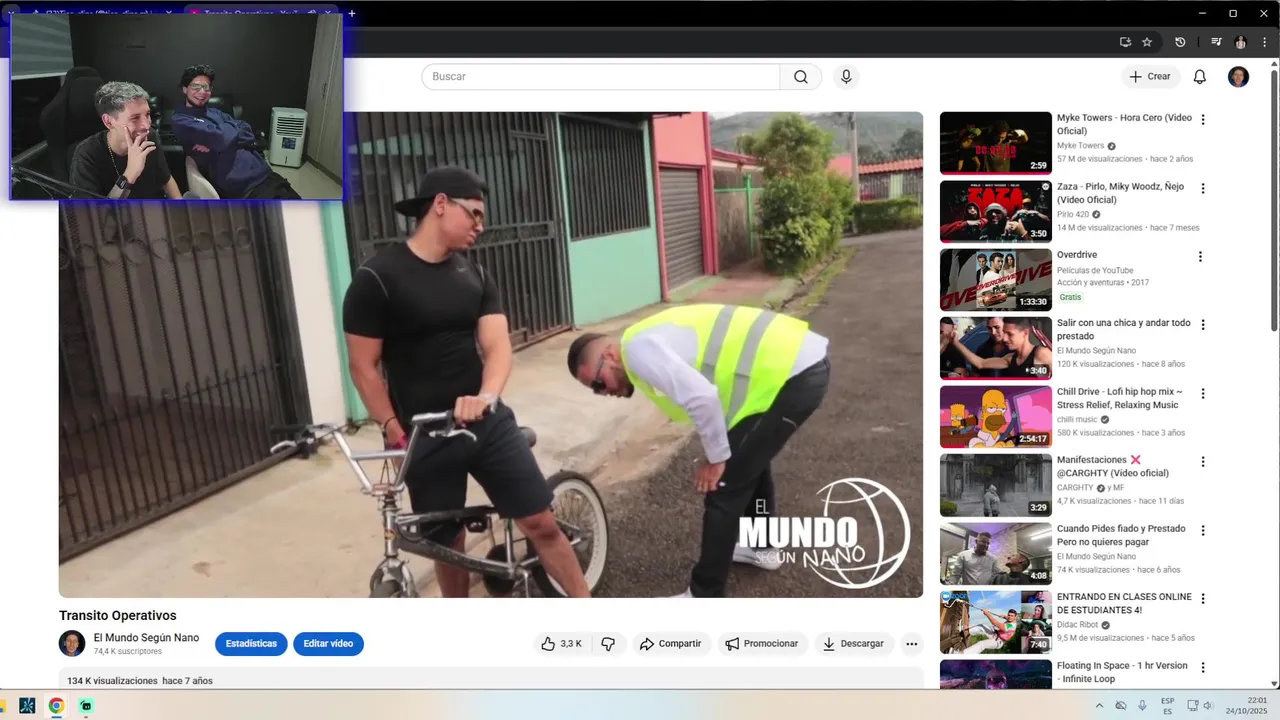Open Chrome three-dot menu
The image size is (1280, 720).
coord(1265,42)
